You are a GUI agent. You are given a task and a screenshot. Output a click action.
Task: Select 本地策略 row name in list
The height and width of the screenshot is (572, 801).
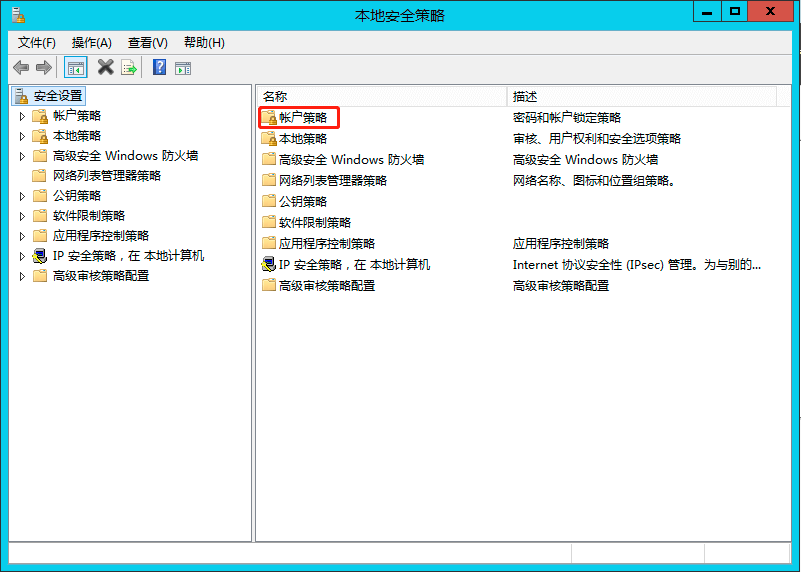pyautogui.click(x=303, y=139)
